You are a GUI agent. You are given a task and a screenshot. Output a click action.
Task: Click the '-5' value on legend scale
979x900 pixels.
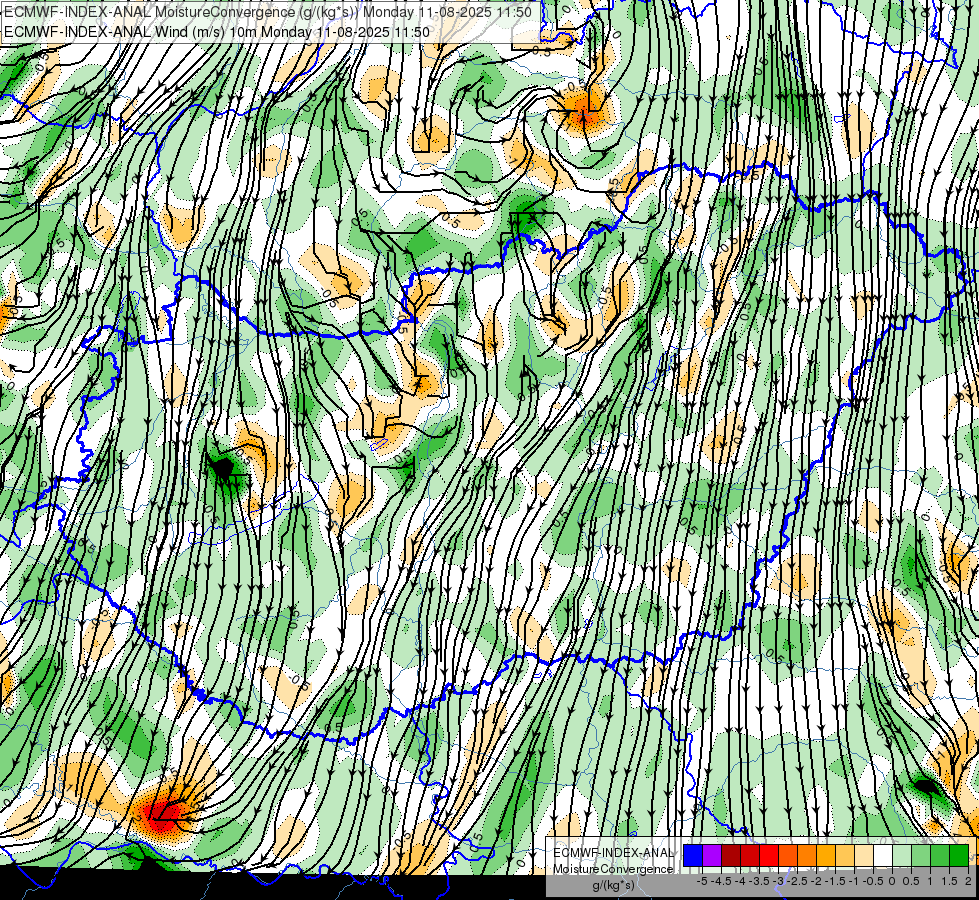coord(702,881)
